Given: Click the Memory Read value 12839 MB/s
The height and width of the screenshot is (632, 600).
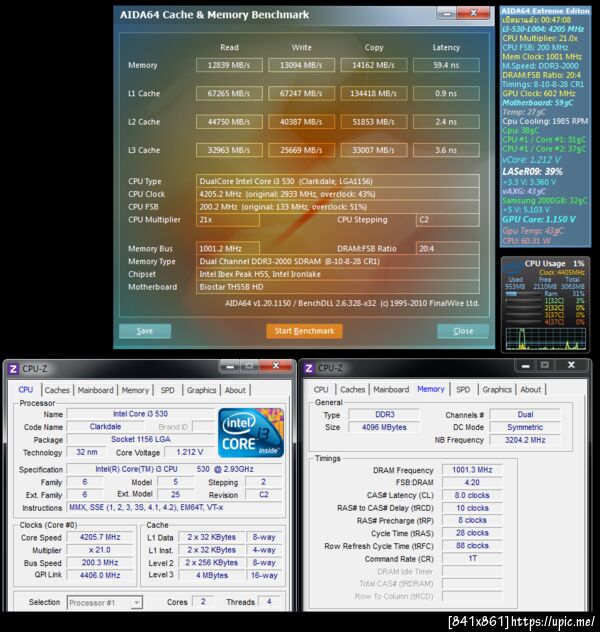Looking at the screenshot, I should pyautogui.click(x=229, y=65).
